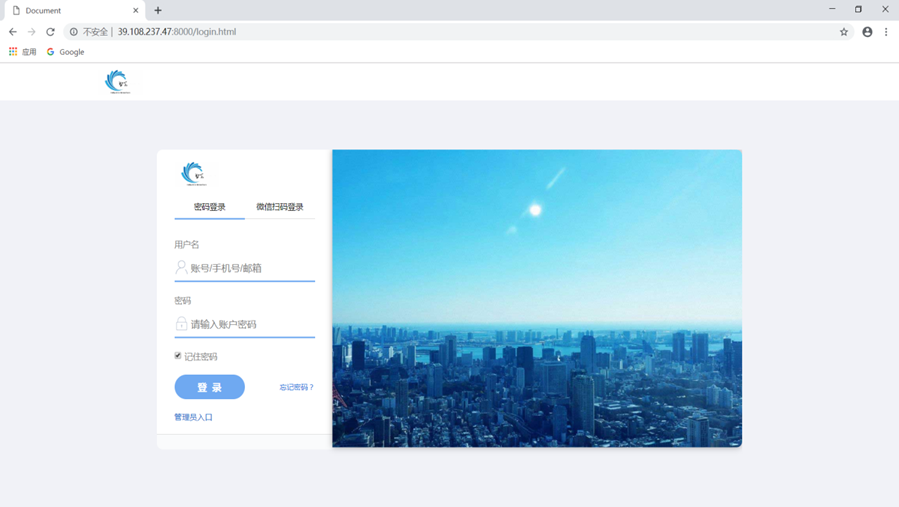The height and width of the screenshot is (507, 899).
Task: Open the 忘记密码？ link
Action: click(296, 387)
